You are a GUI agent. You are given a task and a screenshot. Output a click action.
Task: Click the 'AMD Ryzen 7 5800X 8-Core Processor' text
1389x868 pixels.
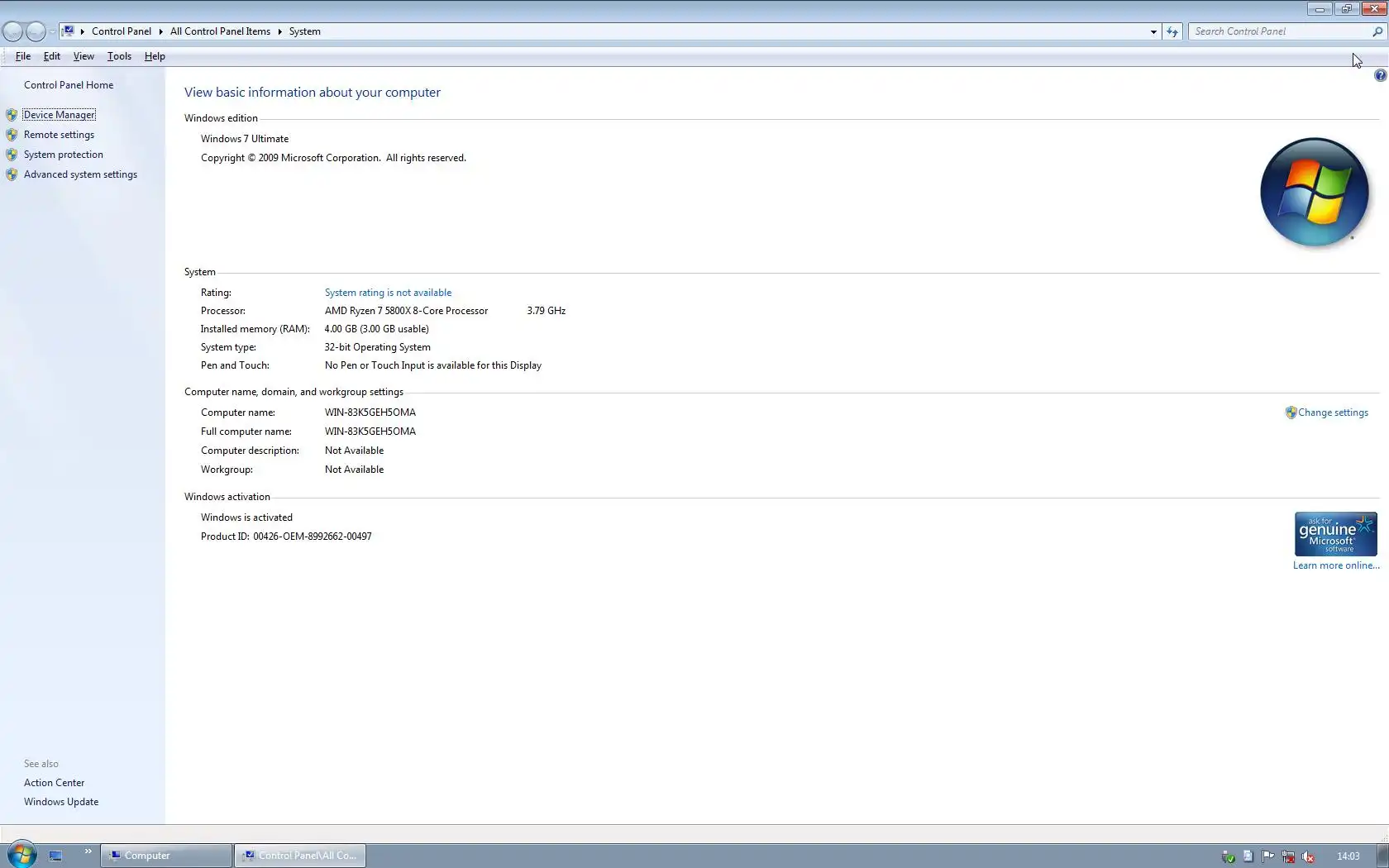pyautogui.click(x=406, y=311)
